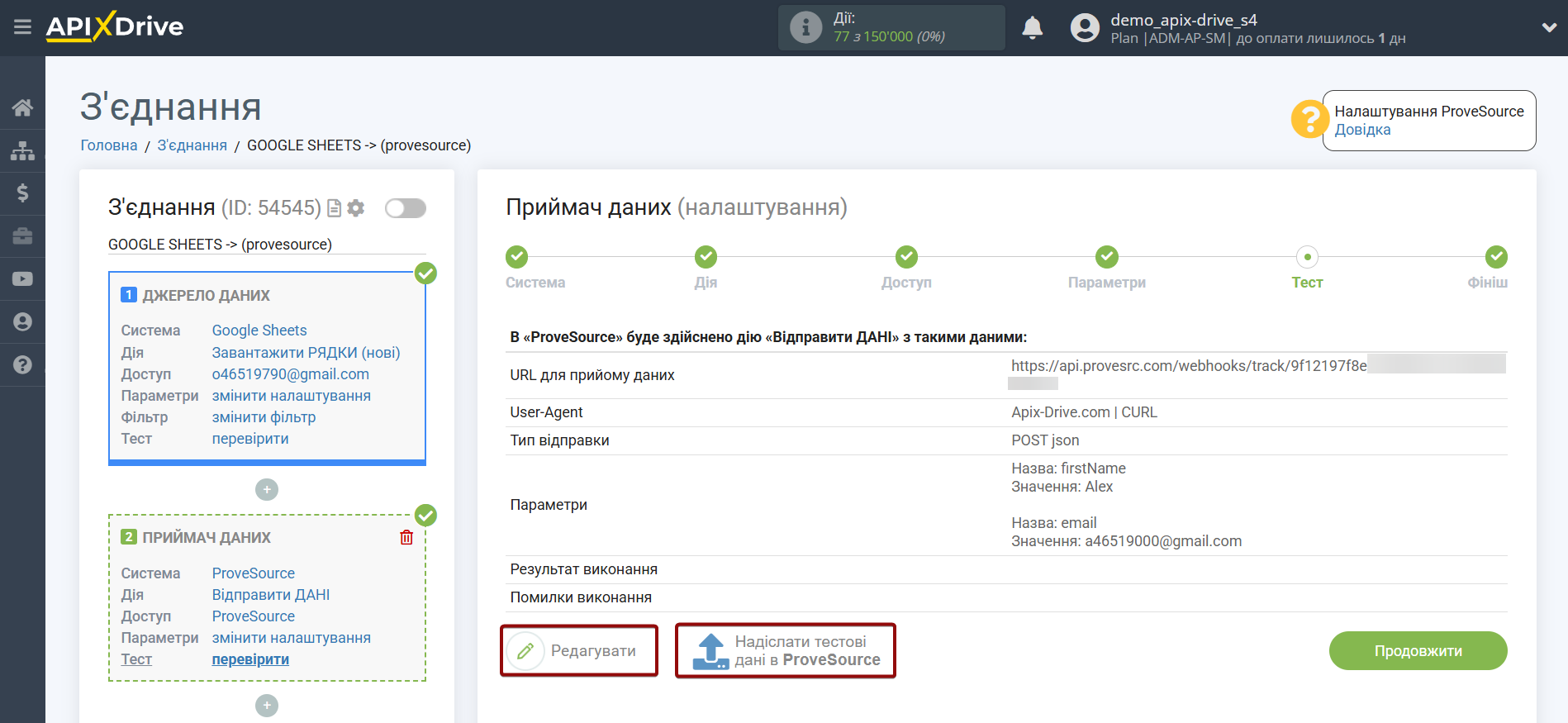
Task: Open billing dollar icon in sidebar
Action: coord(22,193)
